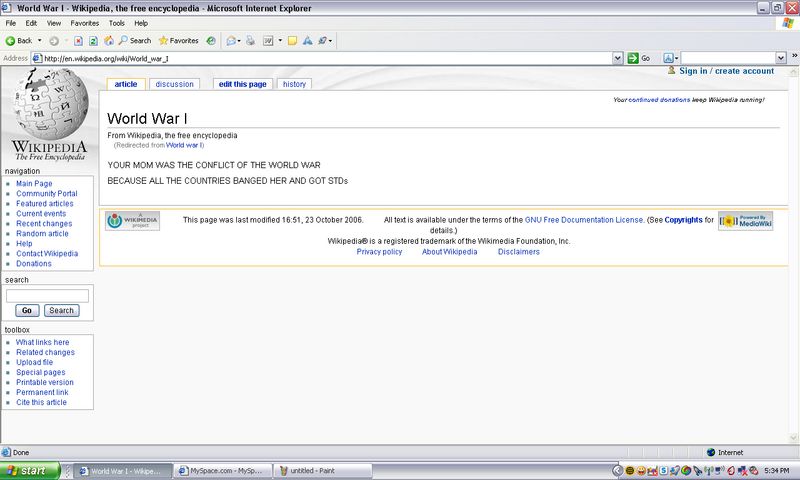Click the yellow Discuss note icon
The width and height of the screenshot is (800, 480).
[292, 41]
